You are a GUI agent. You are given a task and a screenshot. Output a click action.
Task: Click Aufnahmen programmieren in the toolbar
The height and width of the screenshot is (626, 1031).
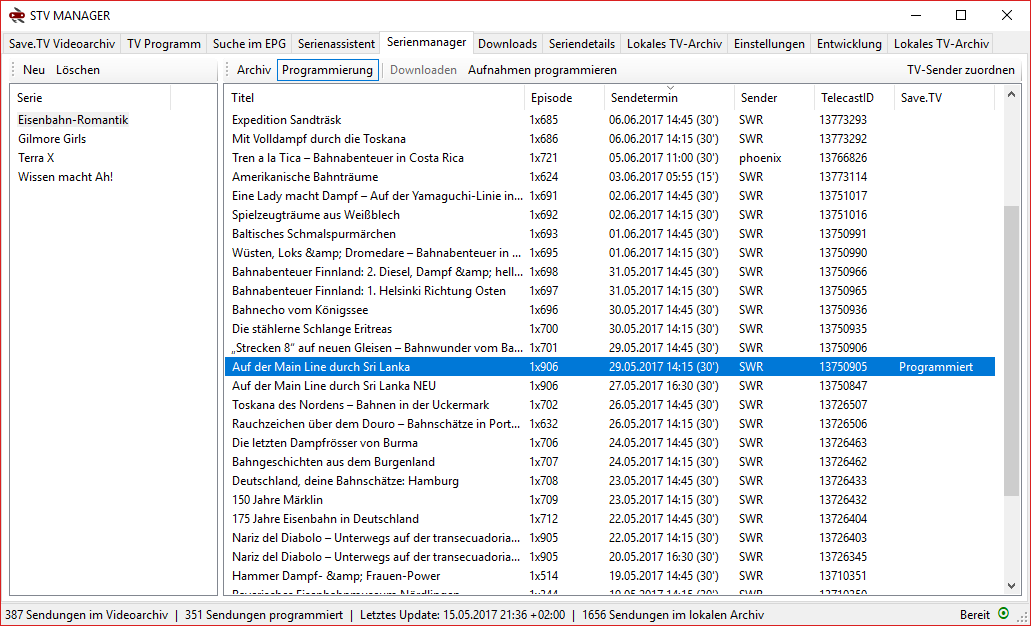pyautogui.click(x=542, y=70)
